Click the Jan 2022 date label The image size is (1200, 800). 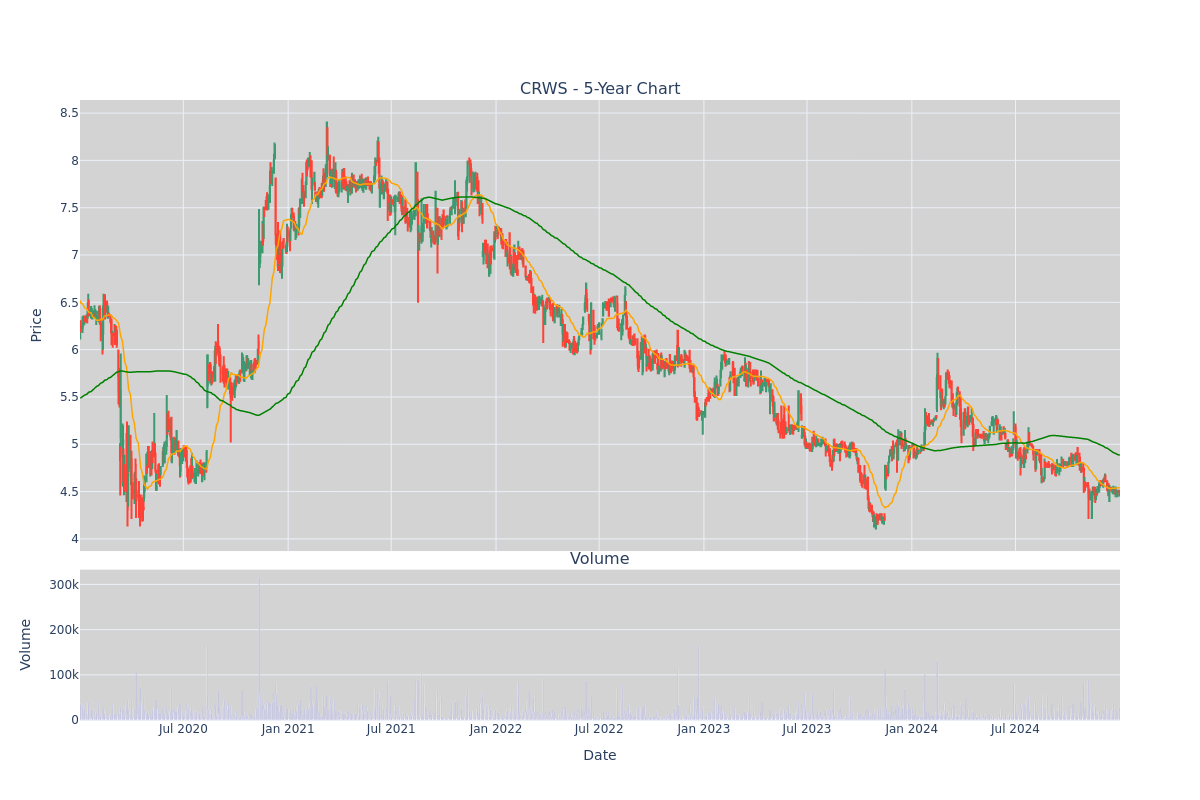(x=496, y=729)
